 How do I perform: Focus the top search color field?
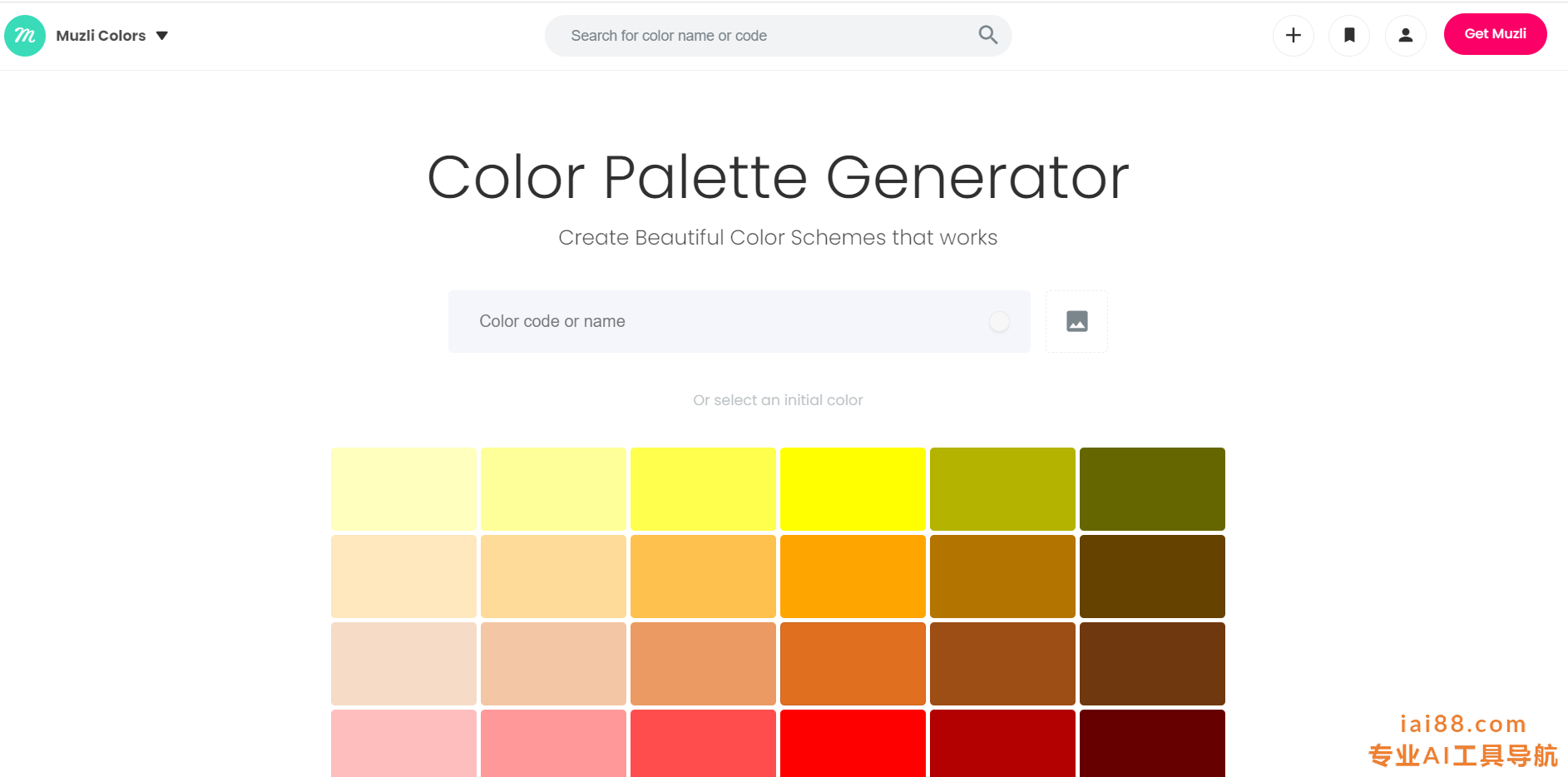[x=778, y=36]
